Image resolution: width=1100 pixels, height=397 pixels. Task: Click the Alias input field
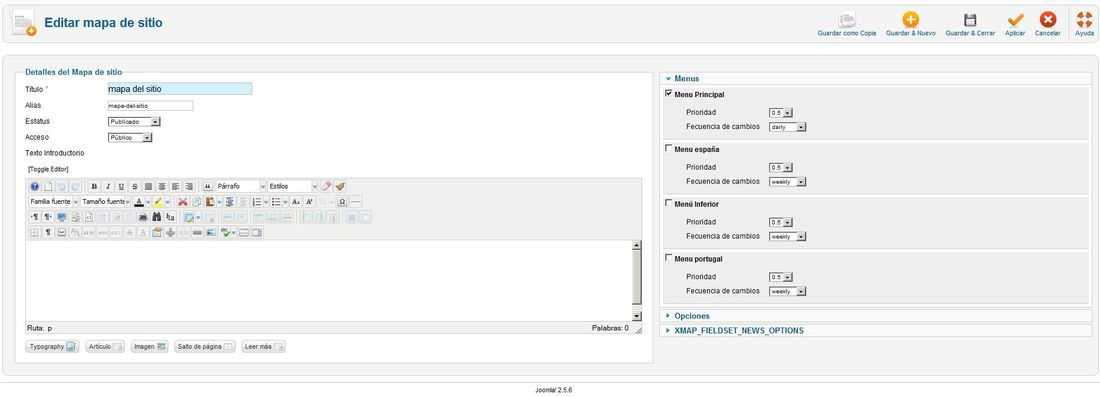pos(150,106)
